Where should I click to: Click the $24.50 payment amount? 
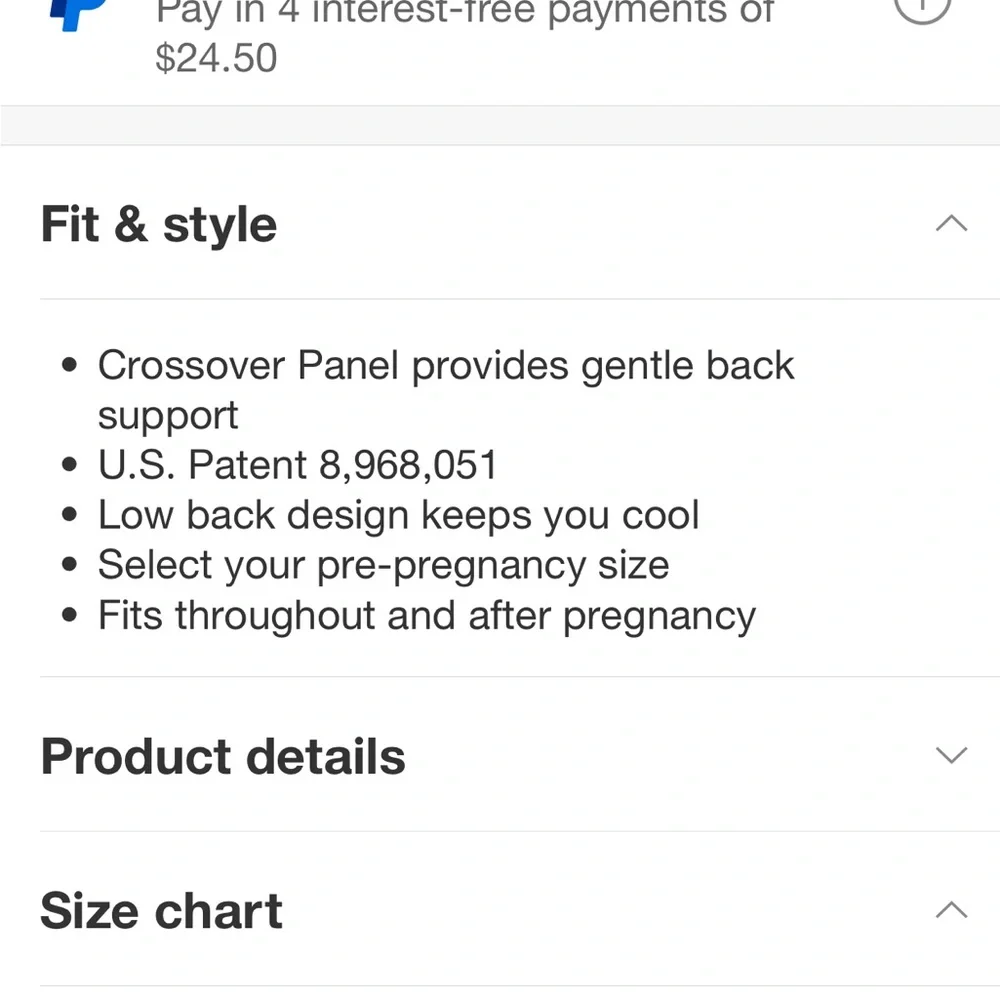(216, 58)
